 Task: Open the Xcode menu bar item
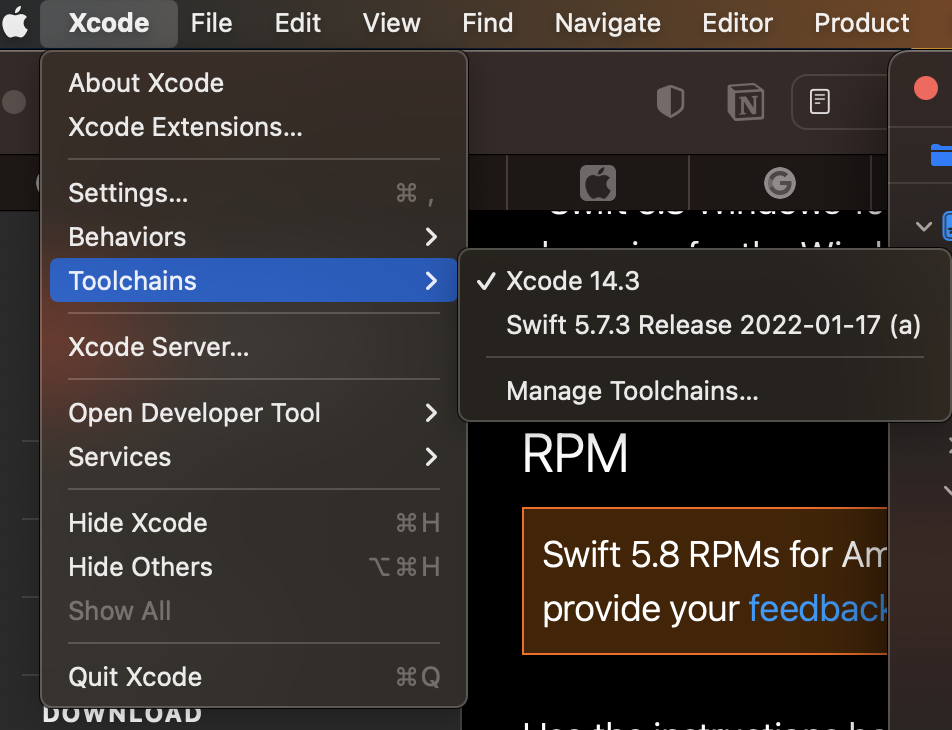pos(109,23)
